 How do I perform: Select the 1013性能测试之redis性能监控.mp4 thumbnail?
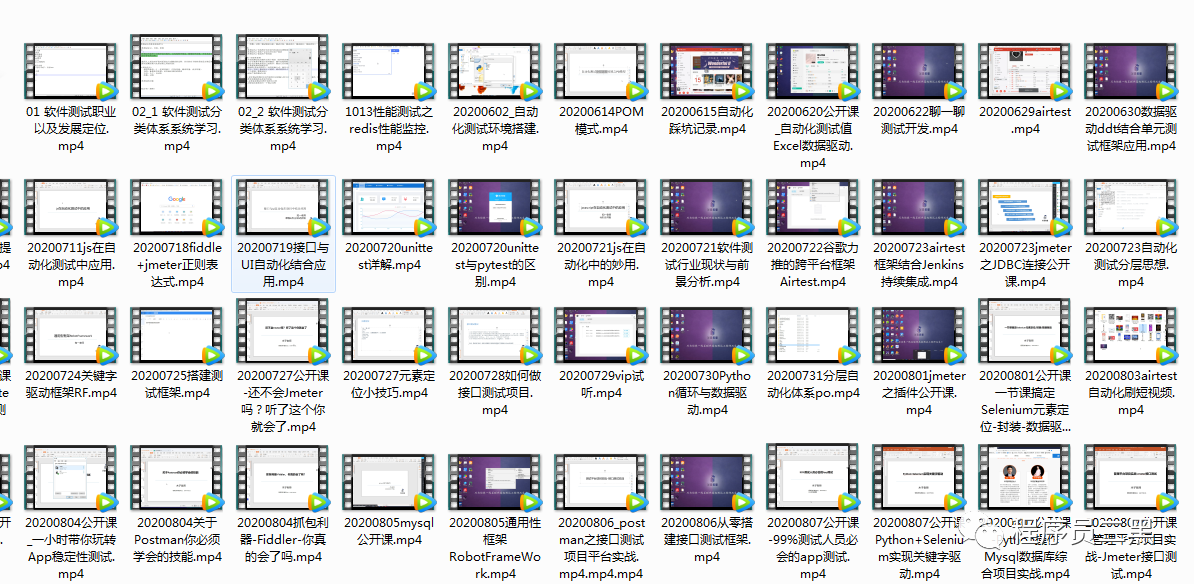click(x=389, y=72)
